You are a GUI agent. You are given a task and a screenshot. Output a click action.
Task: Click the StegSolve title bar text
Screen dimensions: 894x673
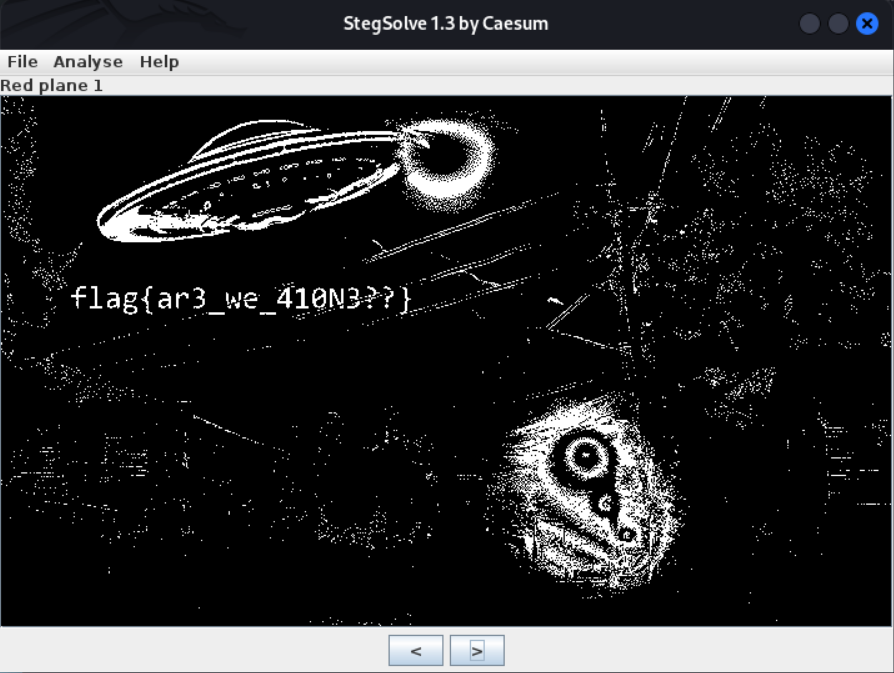[447, 23]
